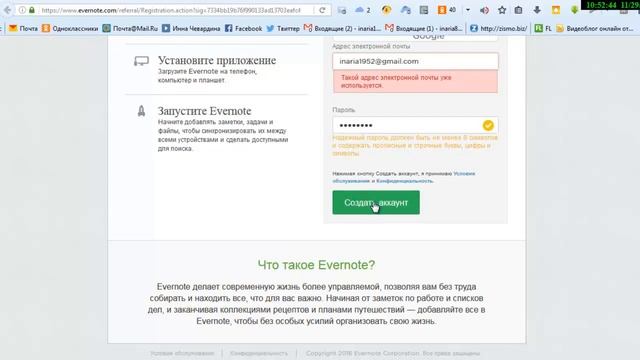Open downloads arrow icon

(537, 10)
